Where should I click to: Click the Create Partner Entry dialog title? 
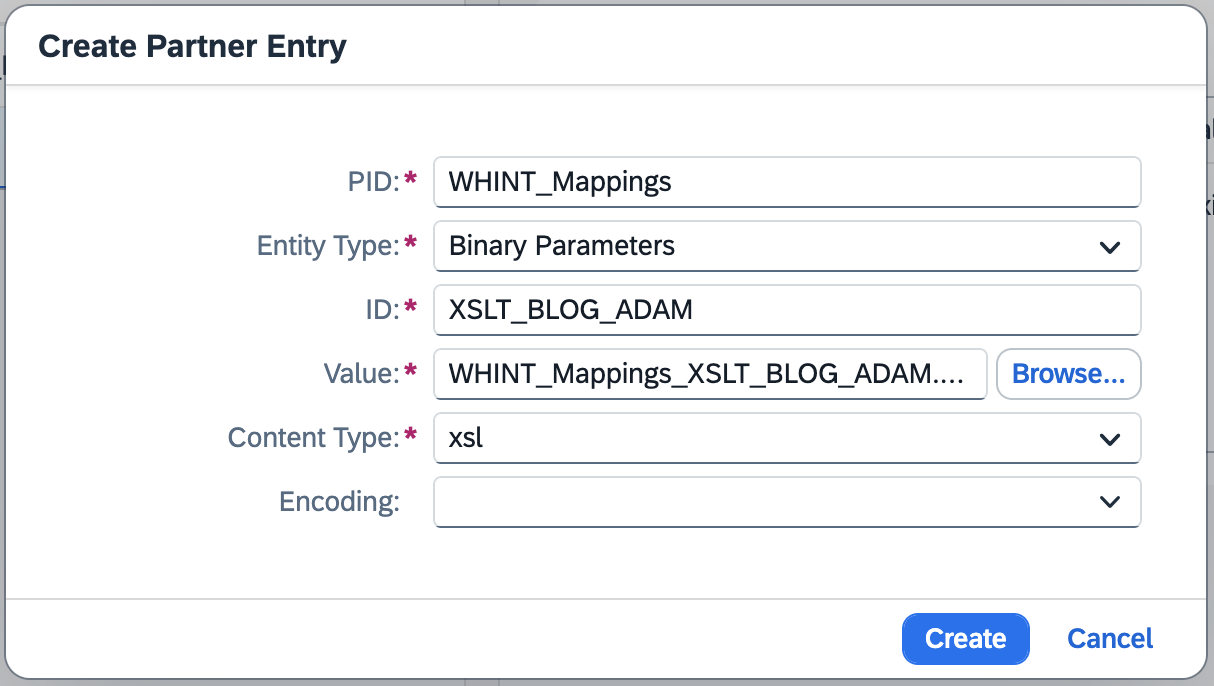pyautogui.click(x=192, y=46)
